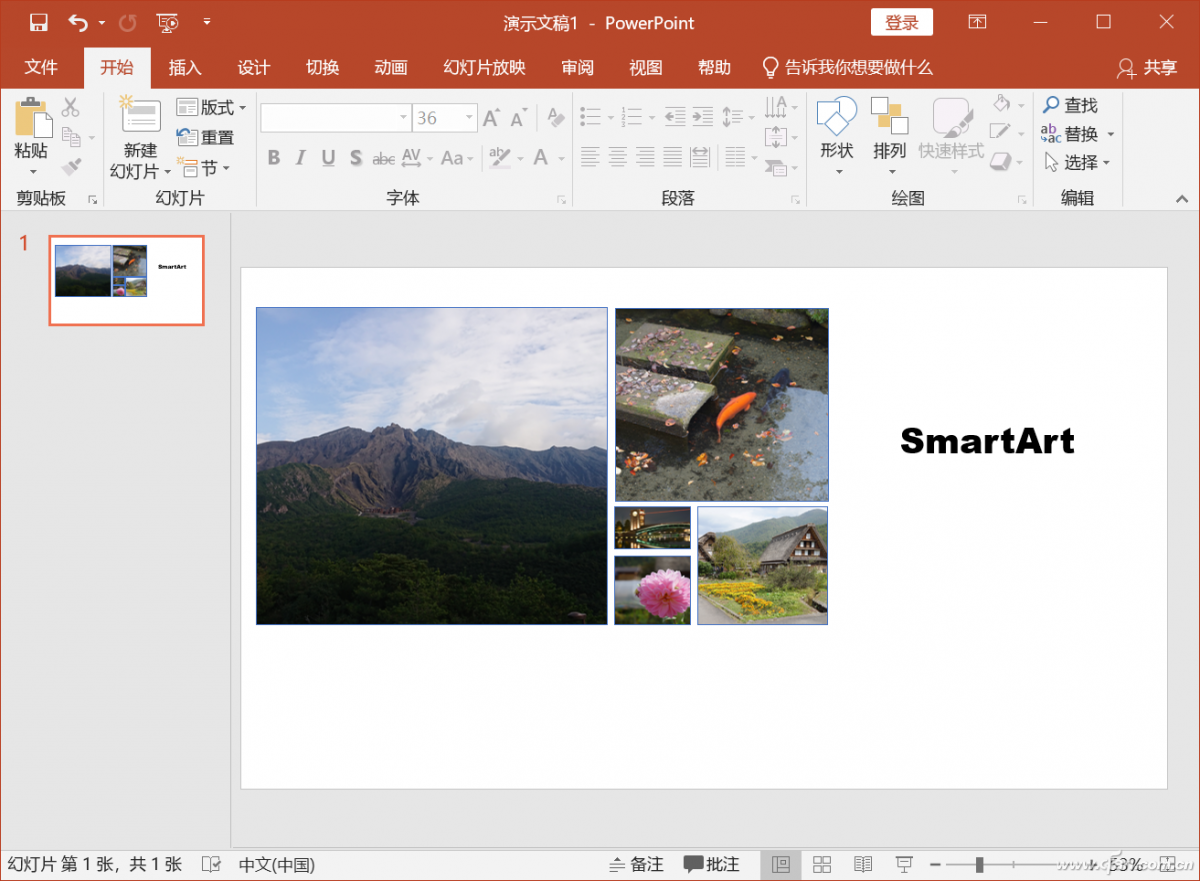
Task: Click the SmartArt text on the slide
Action: [987, 441]
